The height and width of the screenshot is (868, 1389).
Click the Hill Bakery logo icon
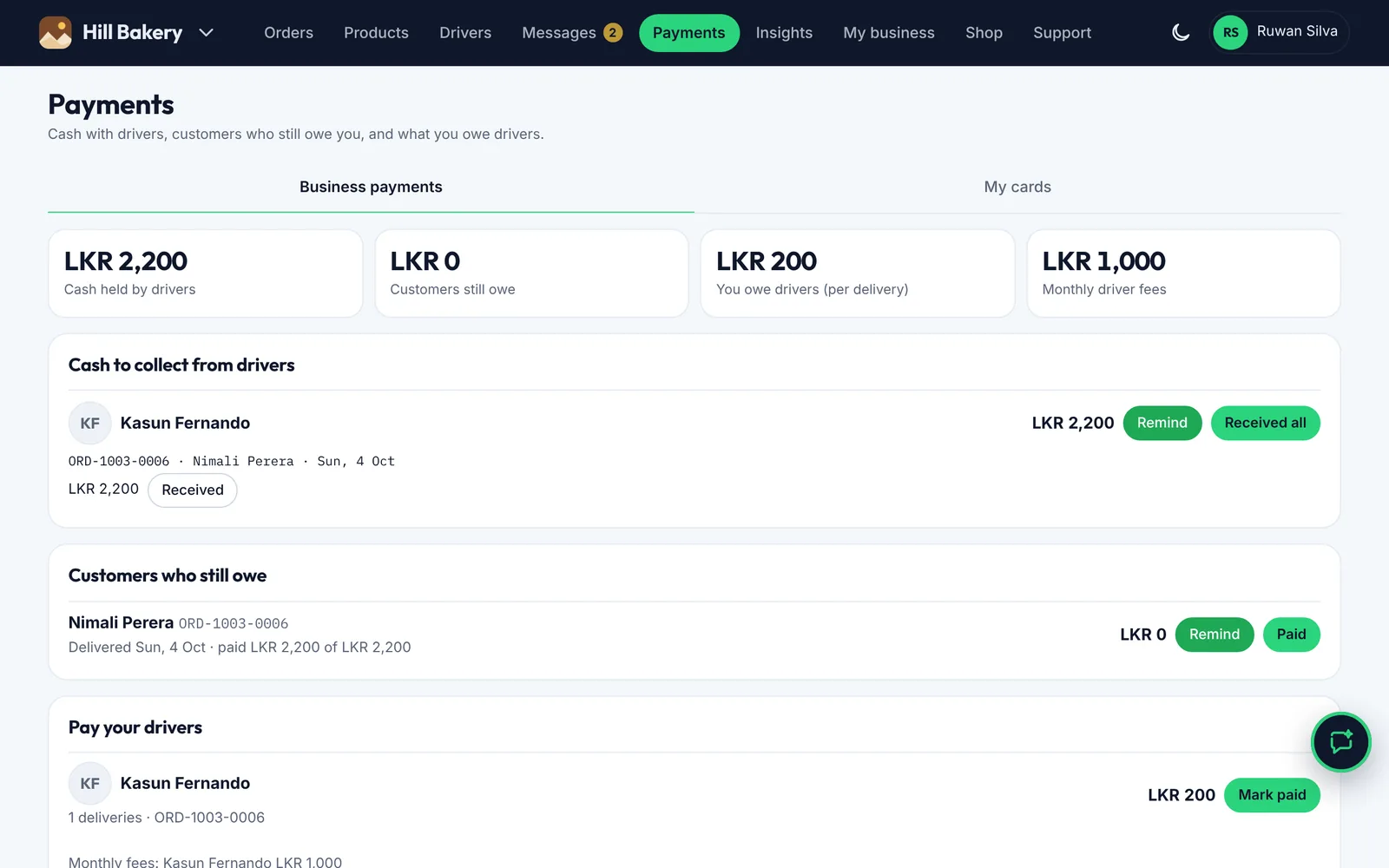click(56, 33)
